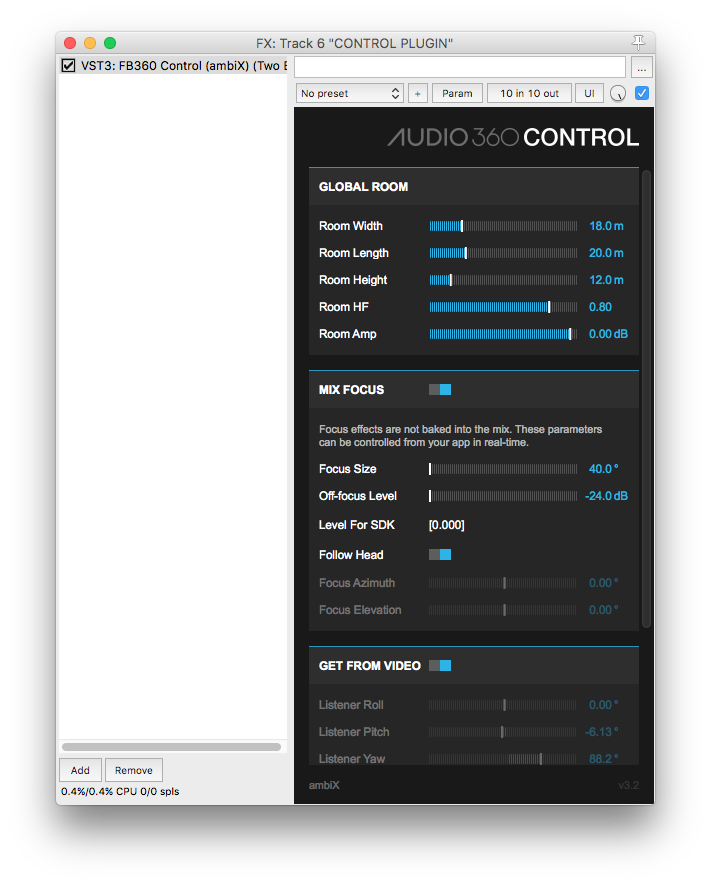Click the CPU usage status text
The width and height of the screenshot is (711, 885).
point(120,791)
